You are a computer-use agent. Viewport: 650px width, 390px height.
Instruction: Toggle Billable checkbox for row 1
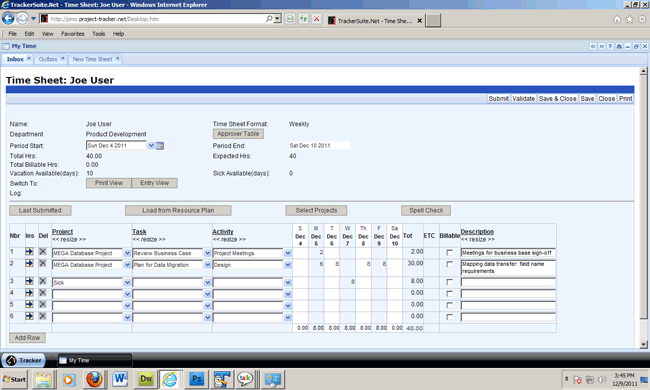click(449, 252)
